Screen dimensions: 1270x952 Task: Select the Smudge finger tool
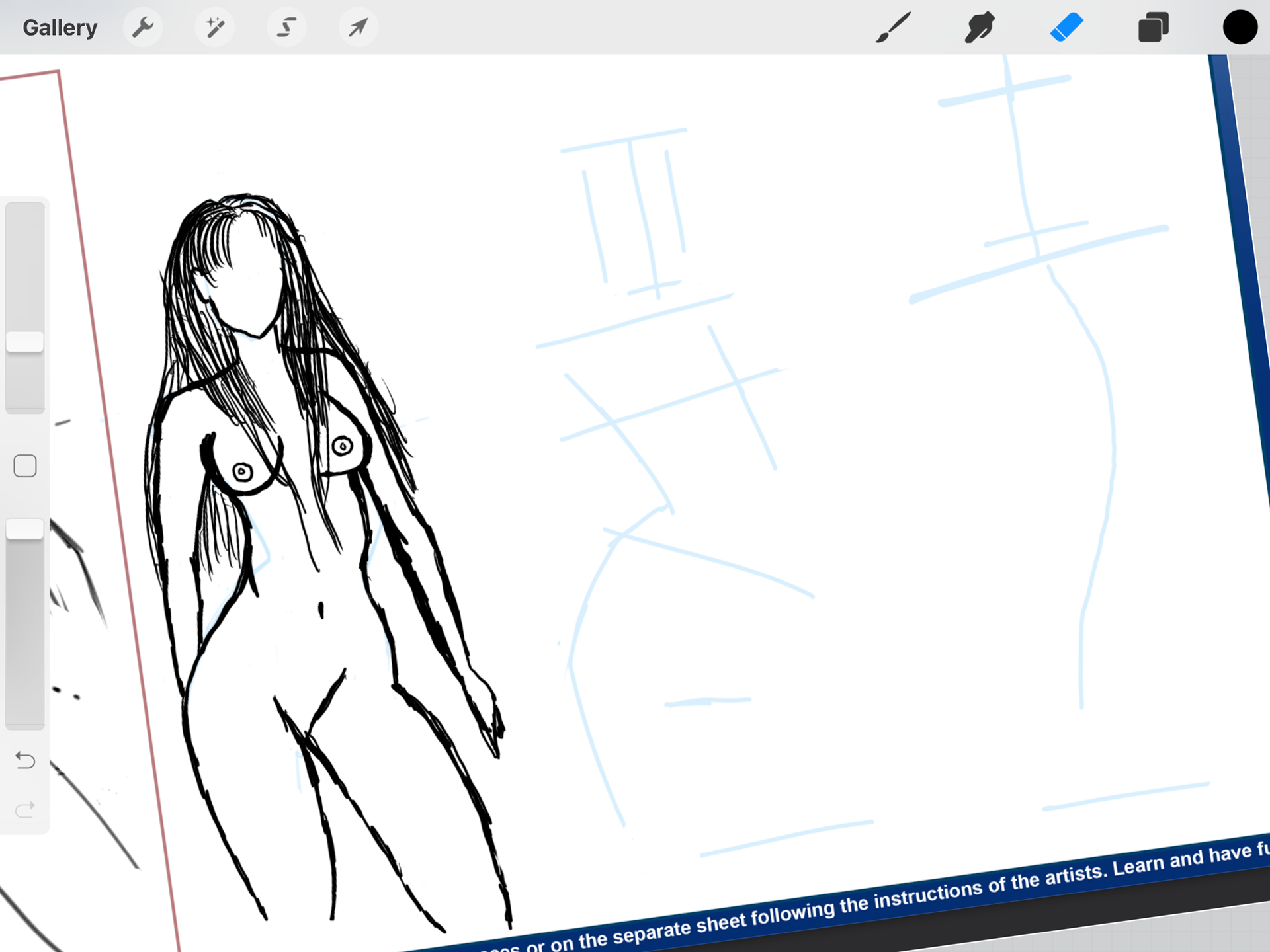click(980, 28)
